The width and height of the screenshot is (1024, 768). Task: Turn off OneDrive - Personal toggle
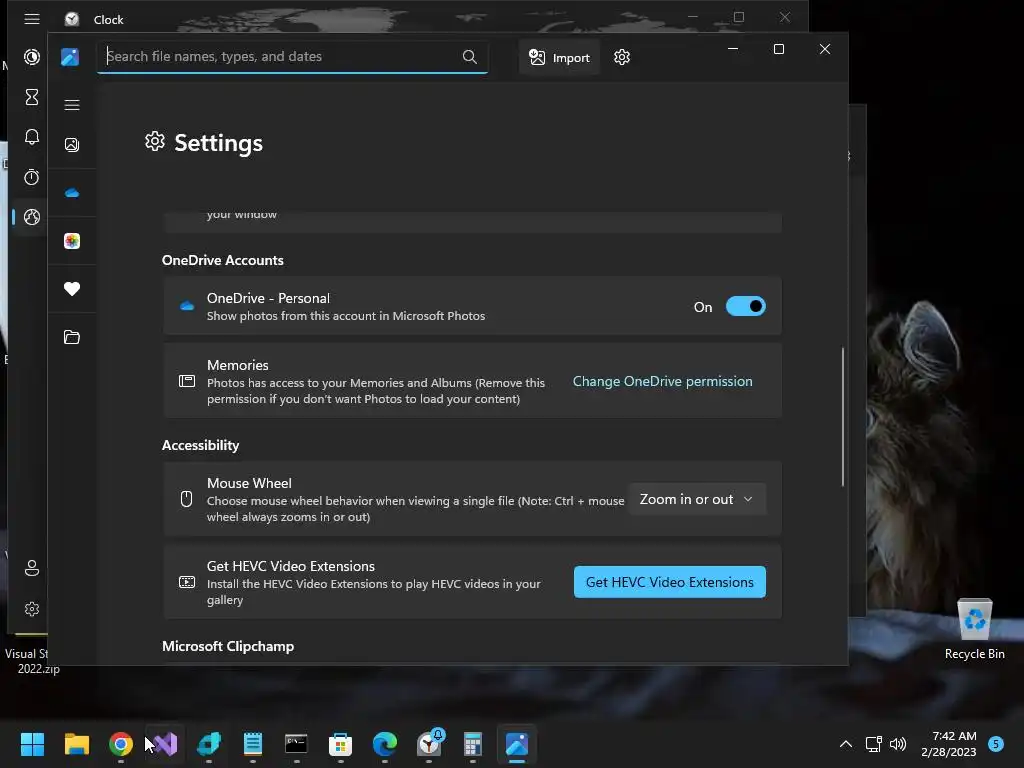(746, 306)
